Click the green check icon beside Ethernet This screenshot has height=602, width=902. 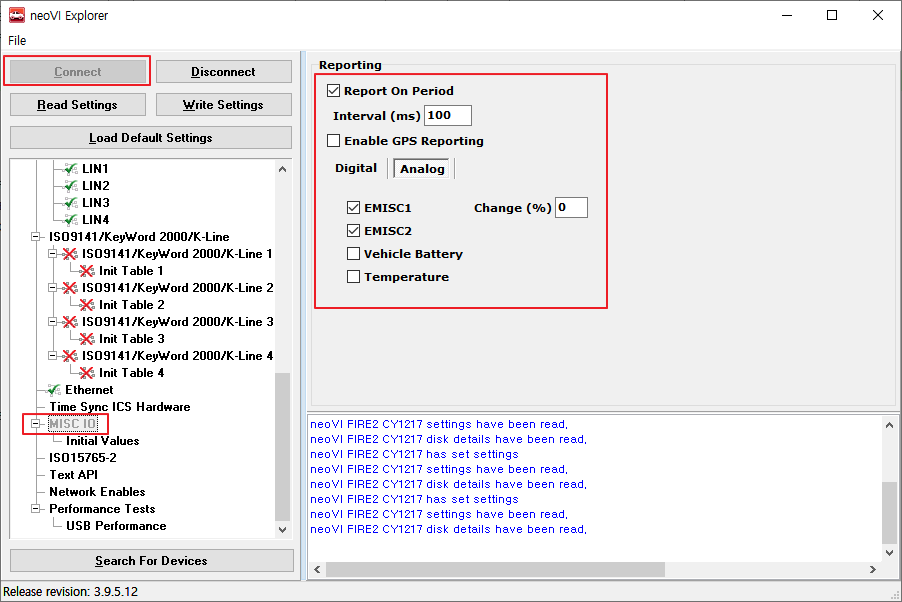coord(53,390)
